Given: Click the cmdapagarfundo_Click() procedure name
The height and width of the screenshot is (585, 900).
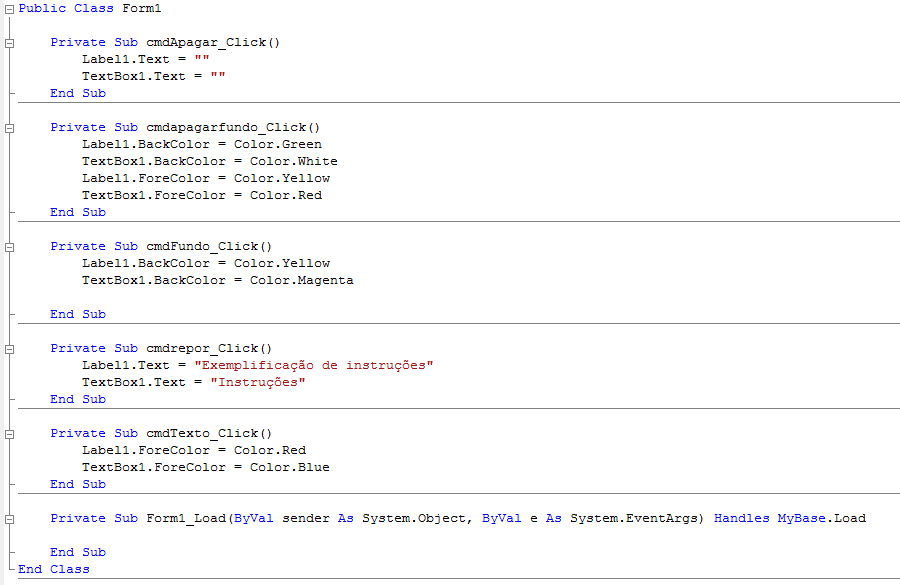Looking at the screenshot, I should click(x=233, y=127).
